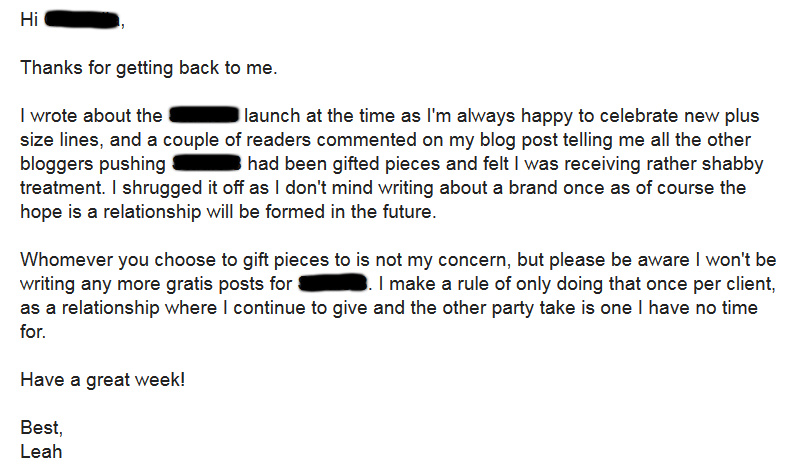Click the signature name "Leah"
This screenshot has height=469, width=804.
(x=41, y=451)
